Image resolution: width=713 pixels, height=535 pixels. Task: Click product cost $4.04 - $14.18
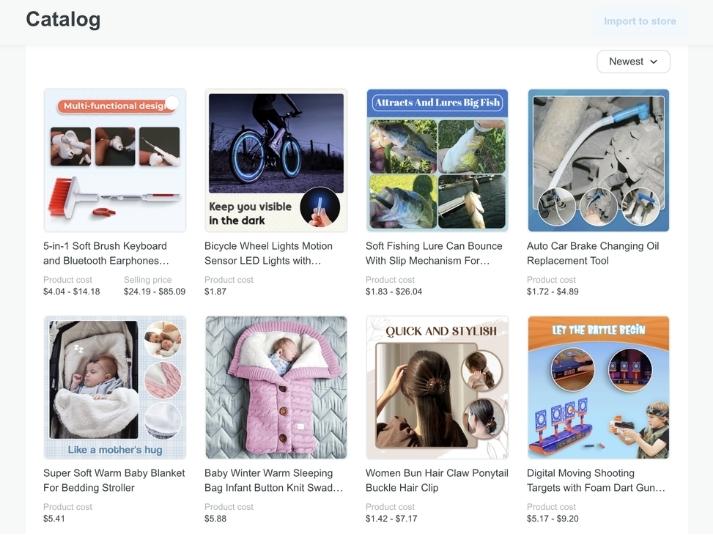[x=71, y=291]
